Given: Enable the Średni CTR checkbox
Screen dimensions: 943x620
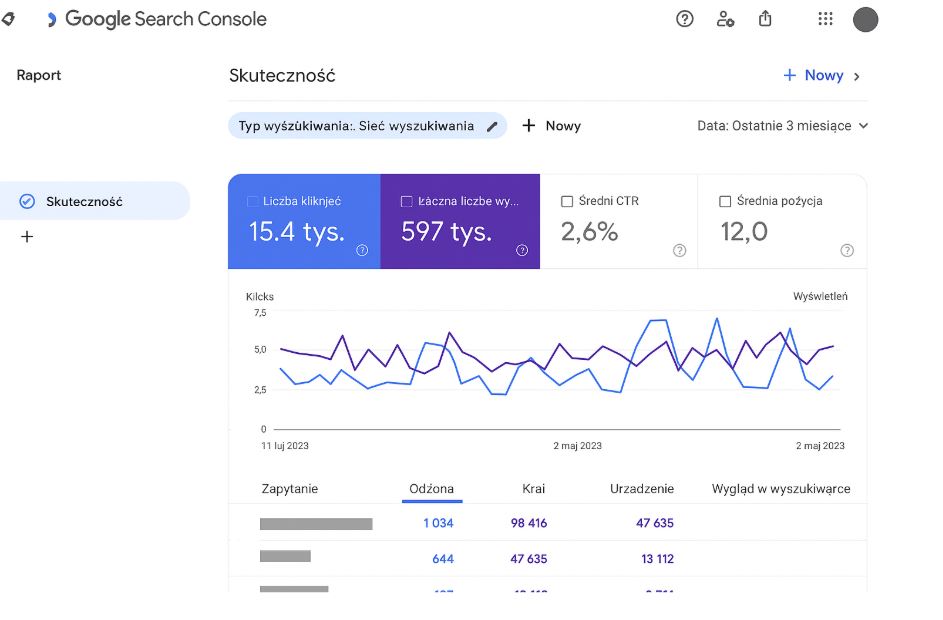Looking at the screenshot, I should pyautogui.click(x=567, y=201).
